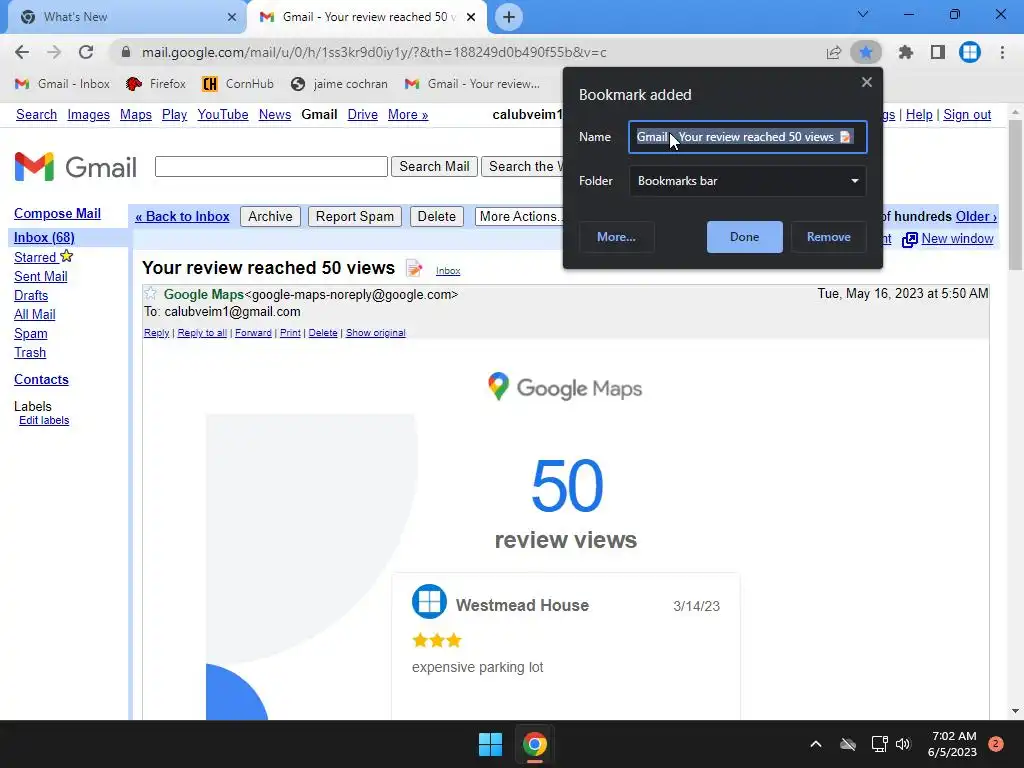View site information lock icon
The height and width of the screenshot is (768, 1024).
126,52
